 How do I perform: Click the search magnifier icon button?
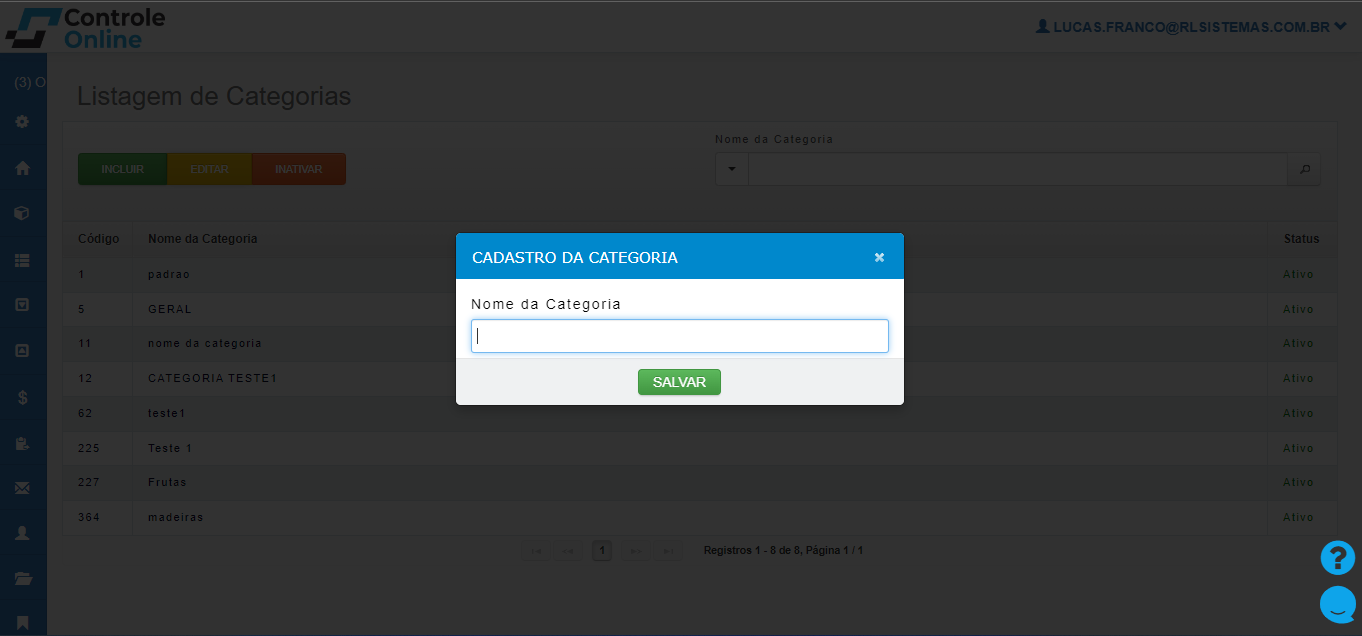click(x=1304, y=170)
